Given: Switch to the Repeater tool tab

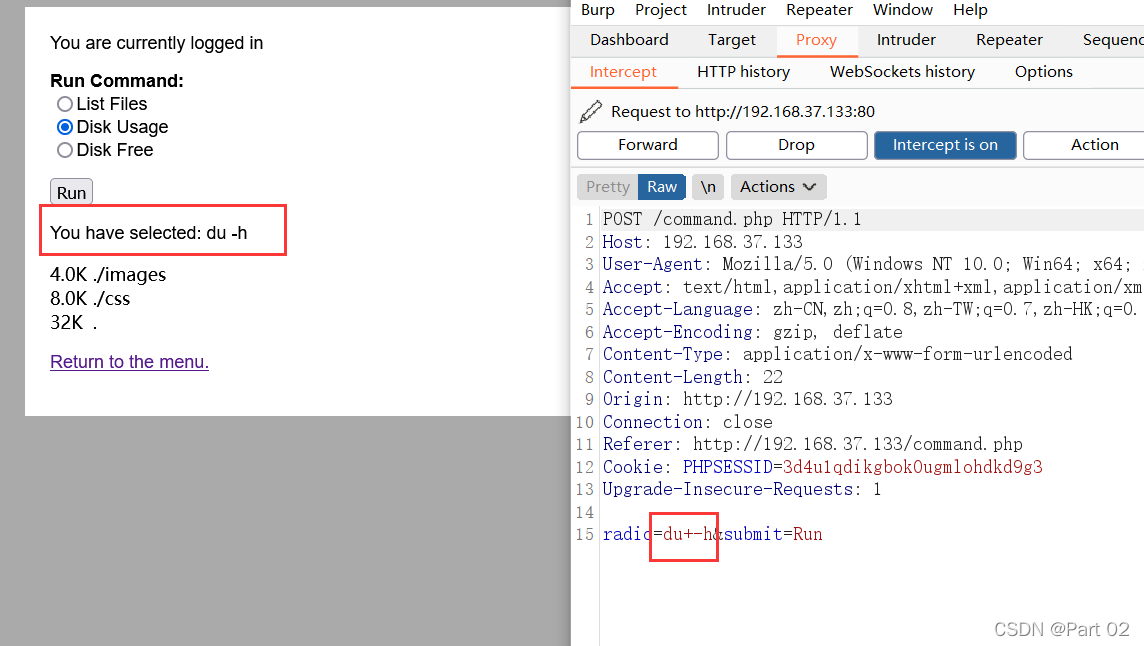Looking at the screenshot, I should click(1009, 40).
